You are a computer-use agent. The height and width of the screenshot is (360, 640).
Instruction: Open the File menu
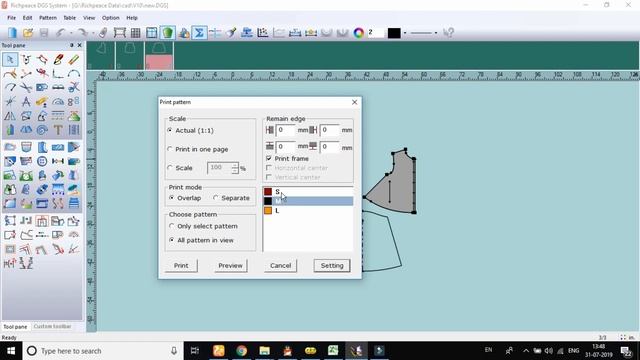point(11,18)
